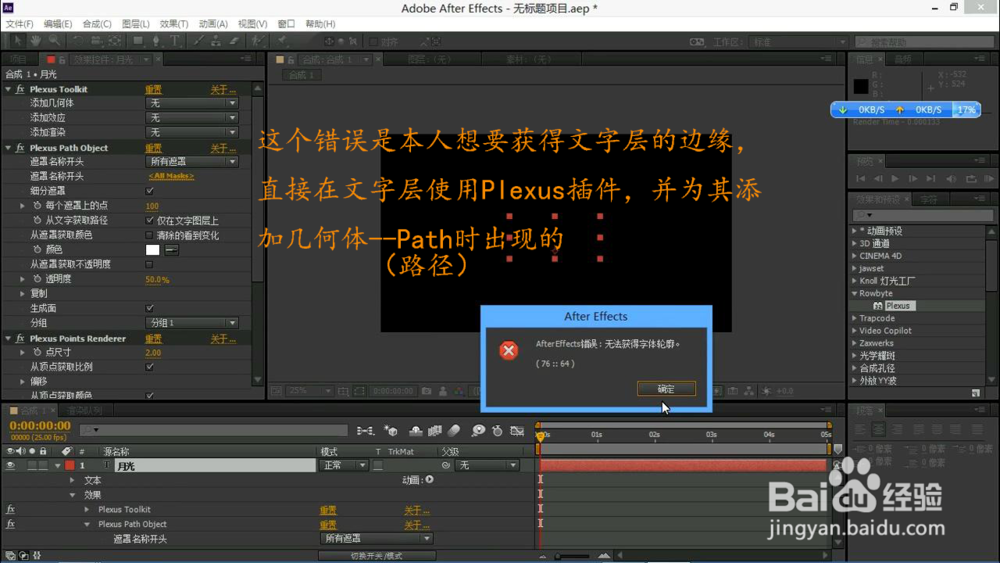Viewport: 1000px width, 563px height.
Task: Toggle 仅在文字图层上 checkbox
Action: pyautogui.click(x=149, y=221)
